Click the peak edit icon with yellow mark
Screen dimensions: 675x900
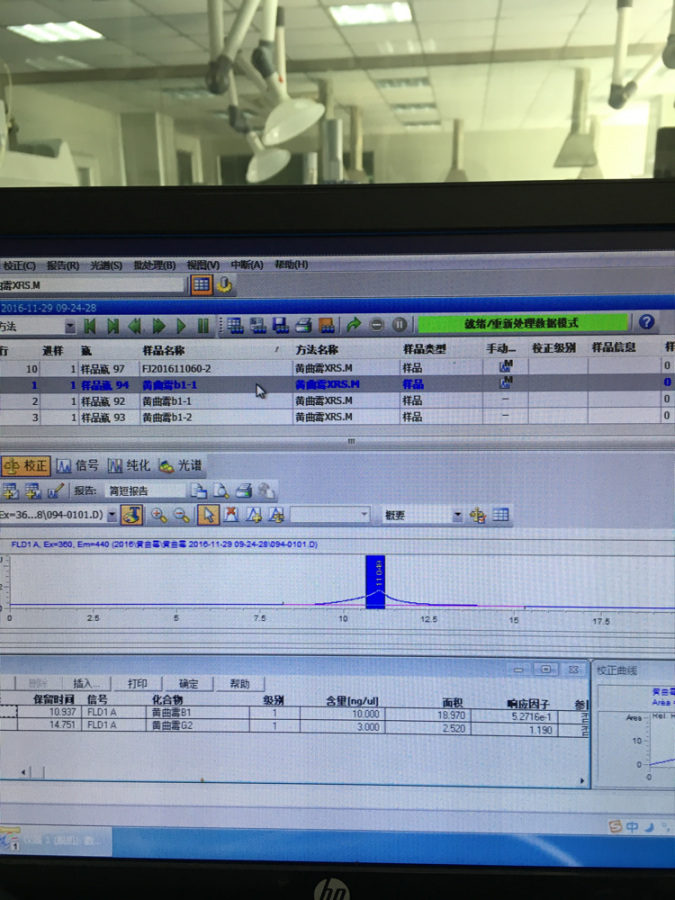coord(277,515)
